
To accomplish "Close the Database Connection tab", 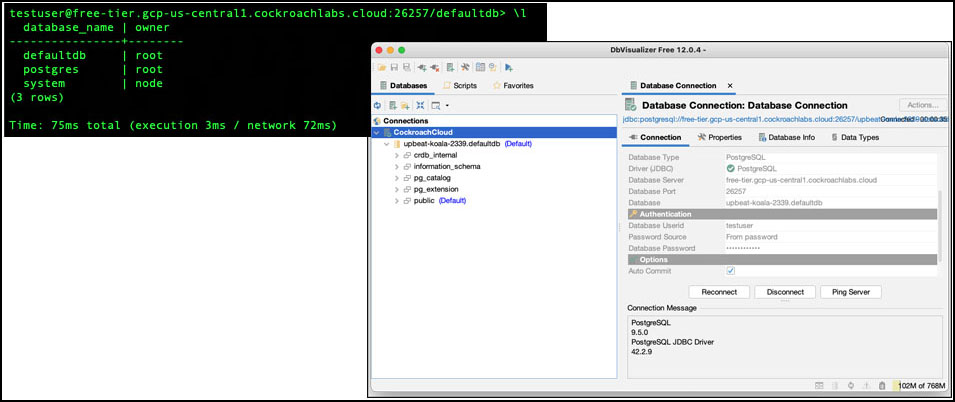I will (x=730, y=86).
